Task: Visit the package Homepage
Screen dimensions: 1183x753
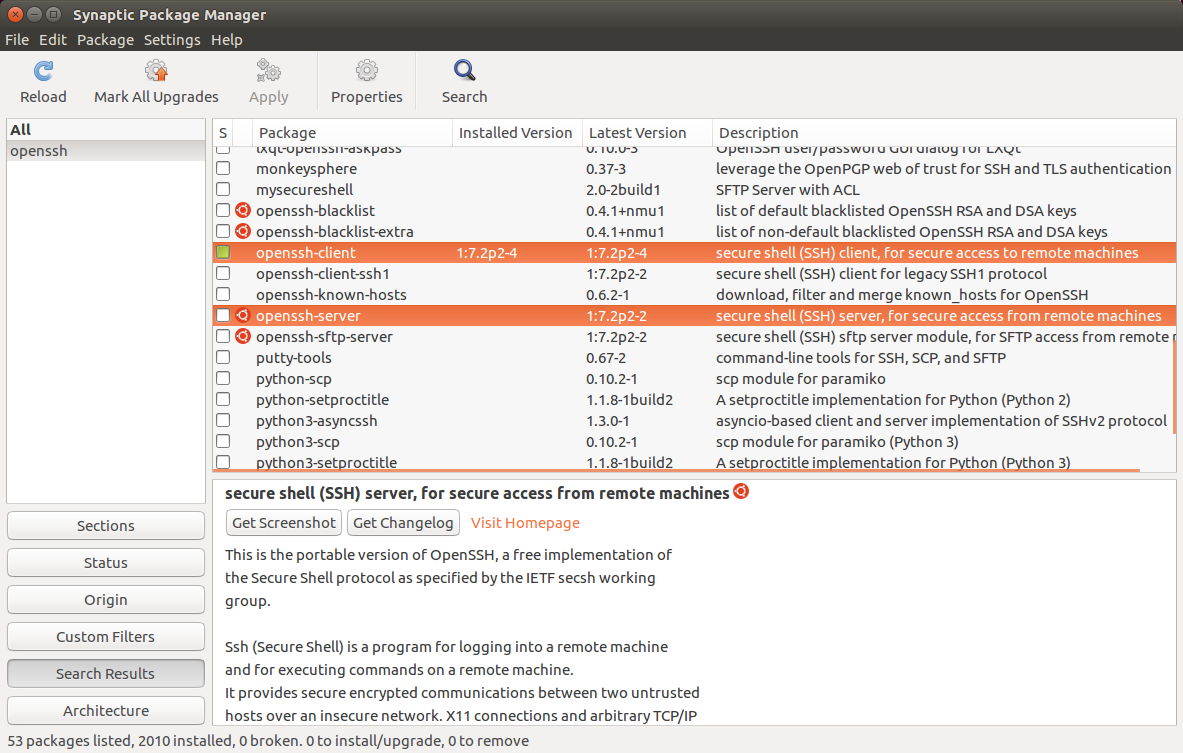Action: pos(524,522)
